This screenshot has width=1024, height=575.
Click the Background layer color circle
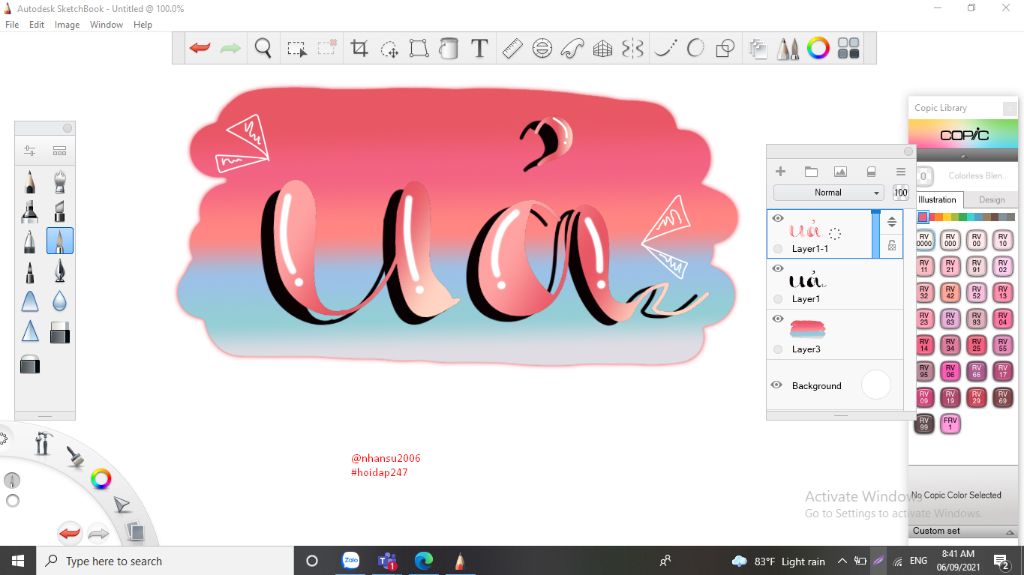876,385
